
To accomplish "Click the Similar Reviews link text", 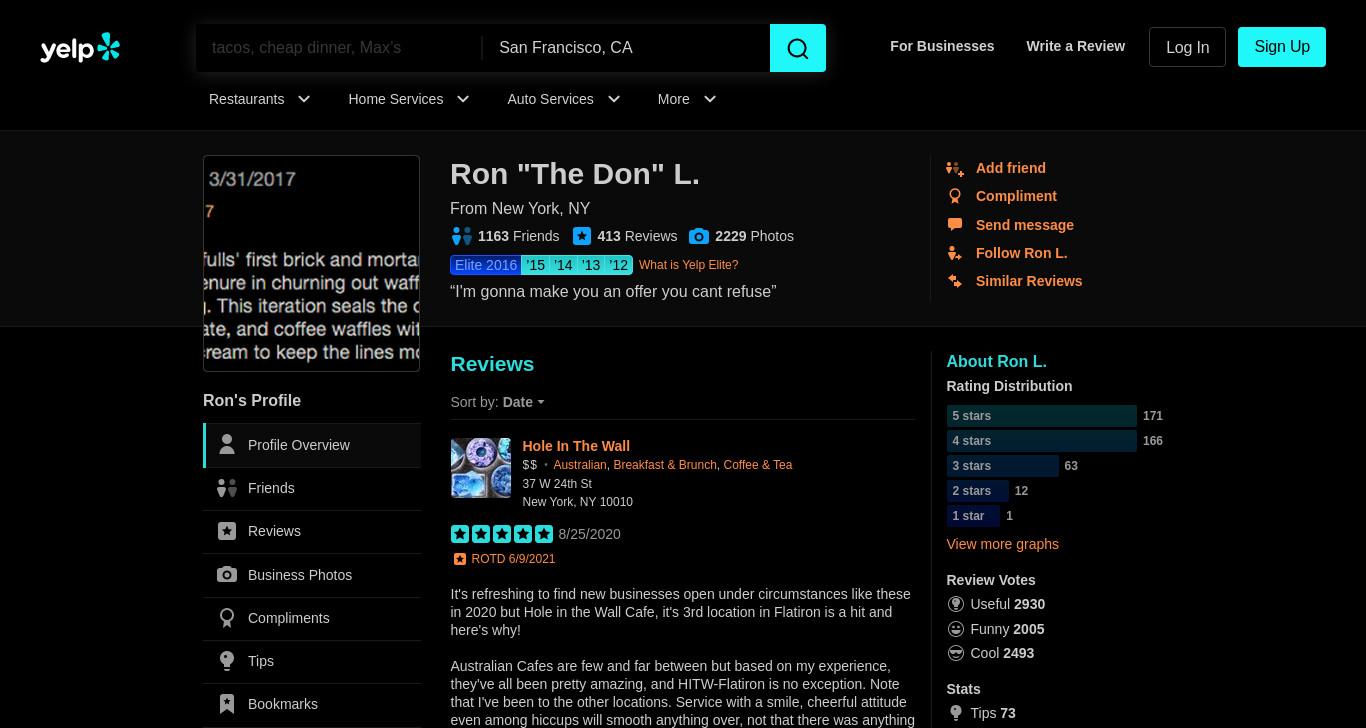I will (1029, 281).
